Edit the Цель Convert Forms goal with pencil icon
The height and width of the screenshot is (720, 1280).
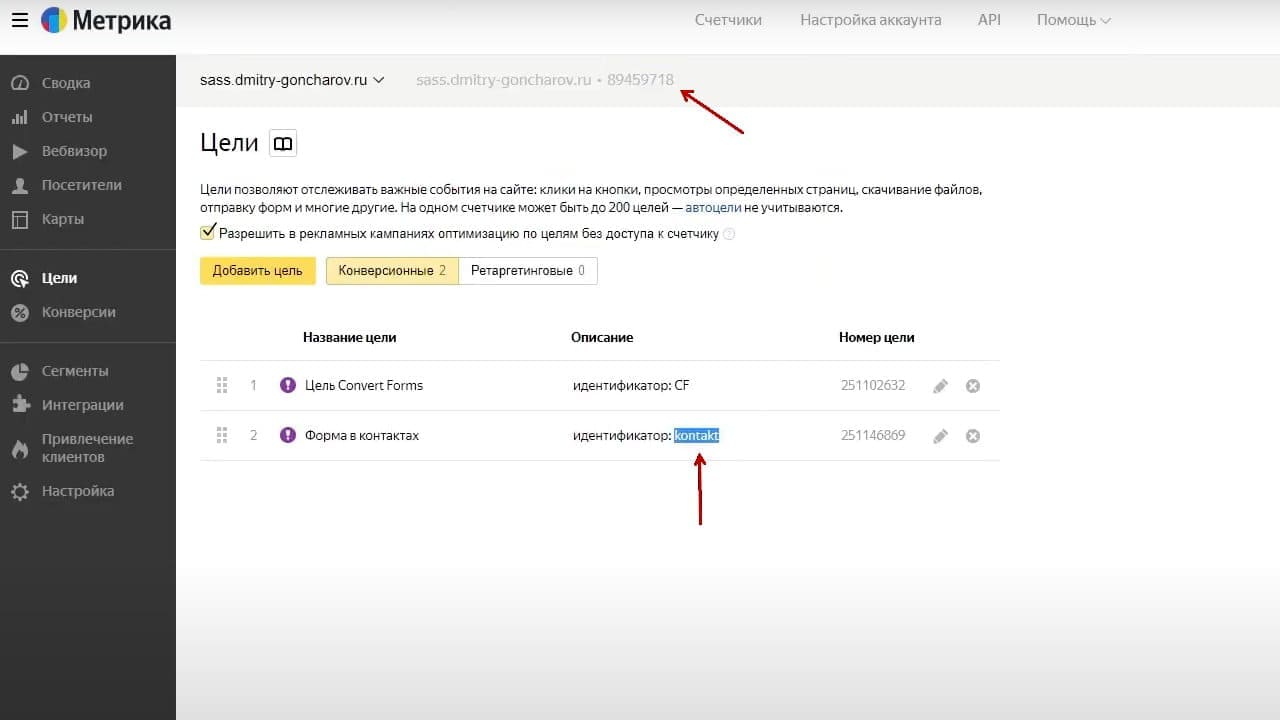[x=940, y=386]
